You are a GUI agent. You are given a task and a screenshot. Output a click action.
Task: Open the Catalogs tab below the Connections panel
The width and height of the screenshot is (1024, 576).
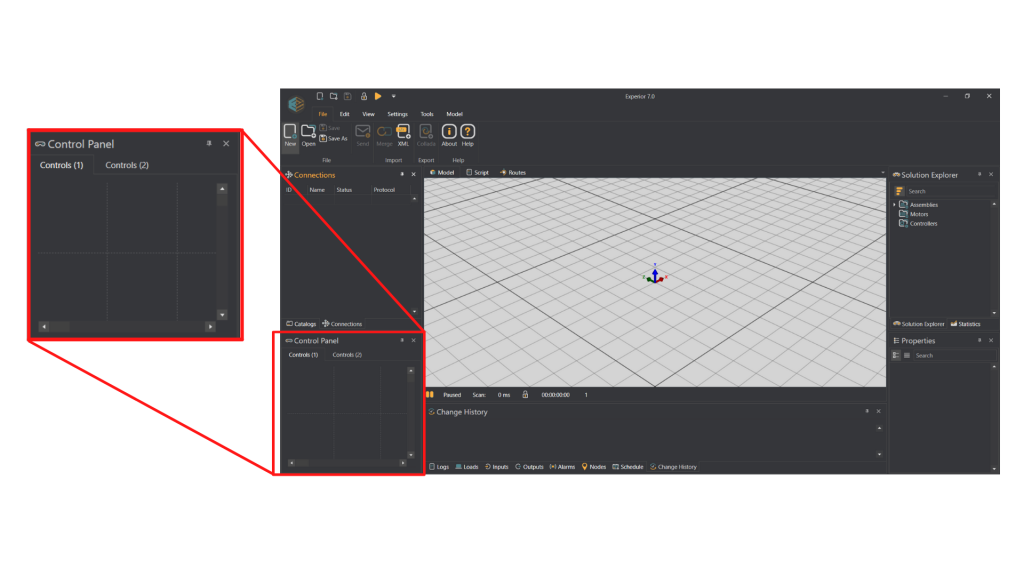tap(301, 324)
